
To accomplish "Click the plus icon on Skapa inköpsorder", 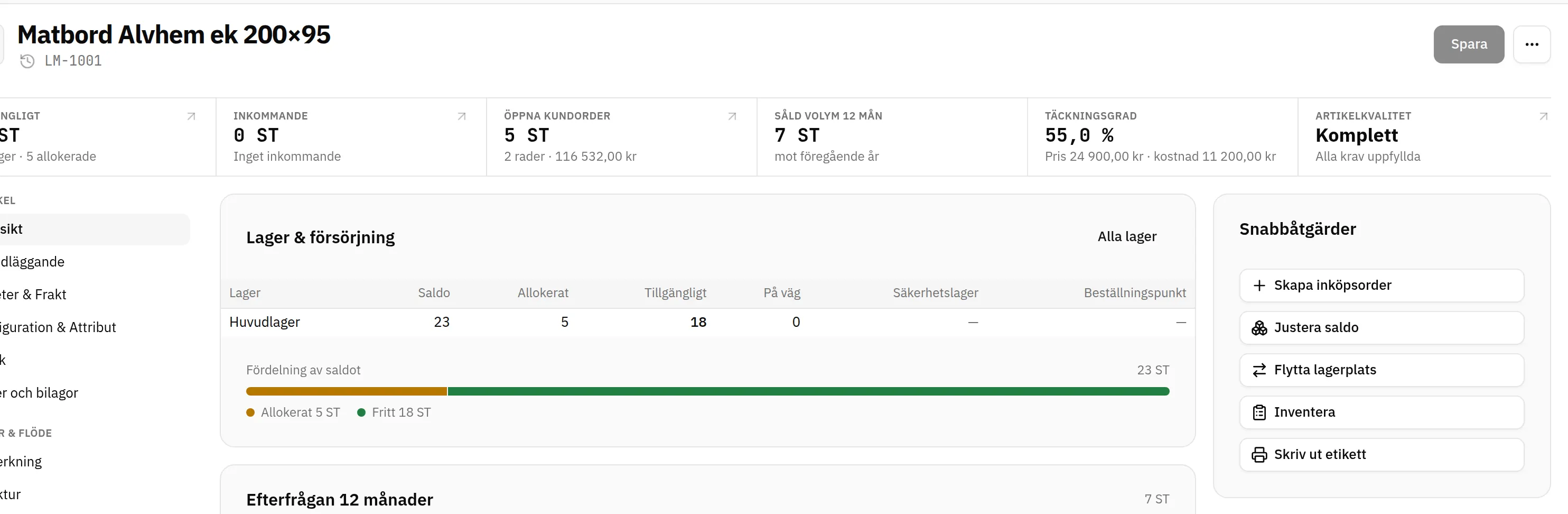I will point(1259,286).
